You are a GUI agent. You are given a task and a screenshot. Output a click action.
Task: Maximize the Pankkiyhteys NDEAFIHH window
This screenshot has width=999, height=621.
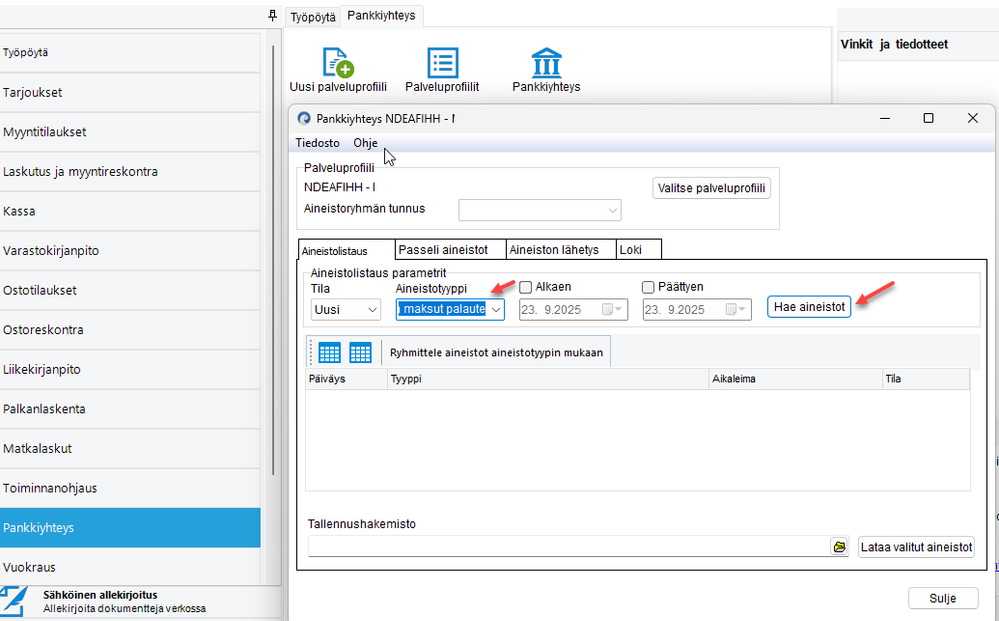click(928, 118)
